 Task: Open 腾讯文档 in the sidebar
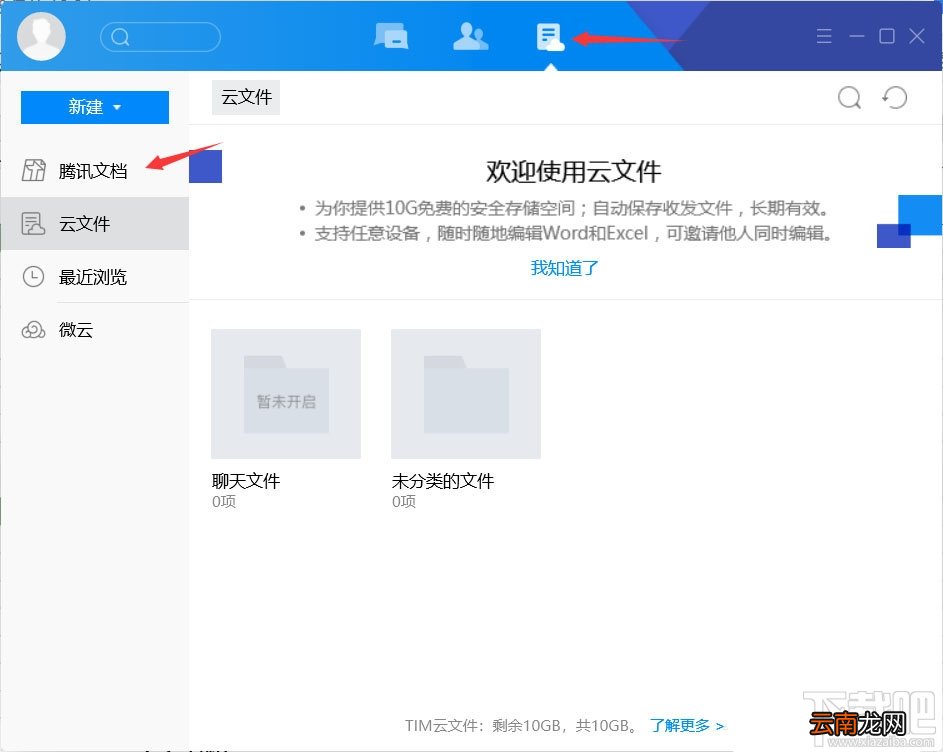click(94, 171)
